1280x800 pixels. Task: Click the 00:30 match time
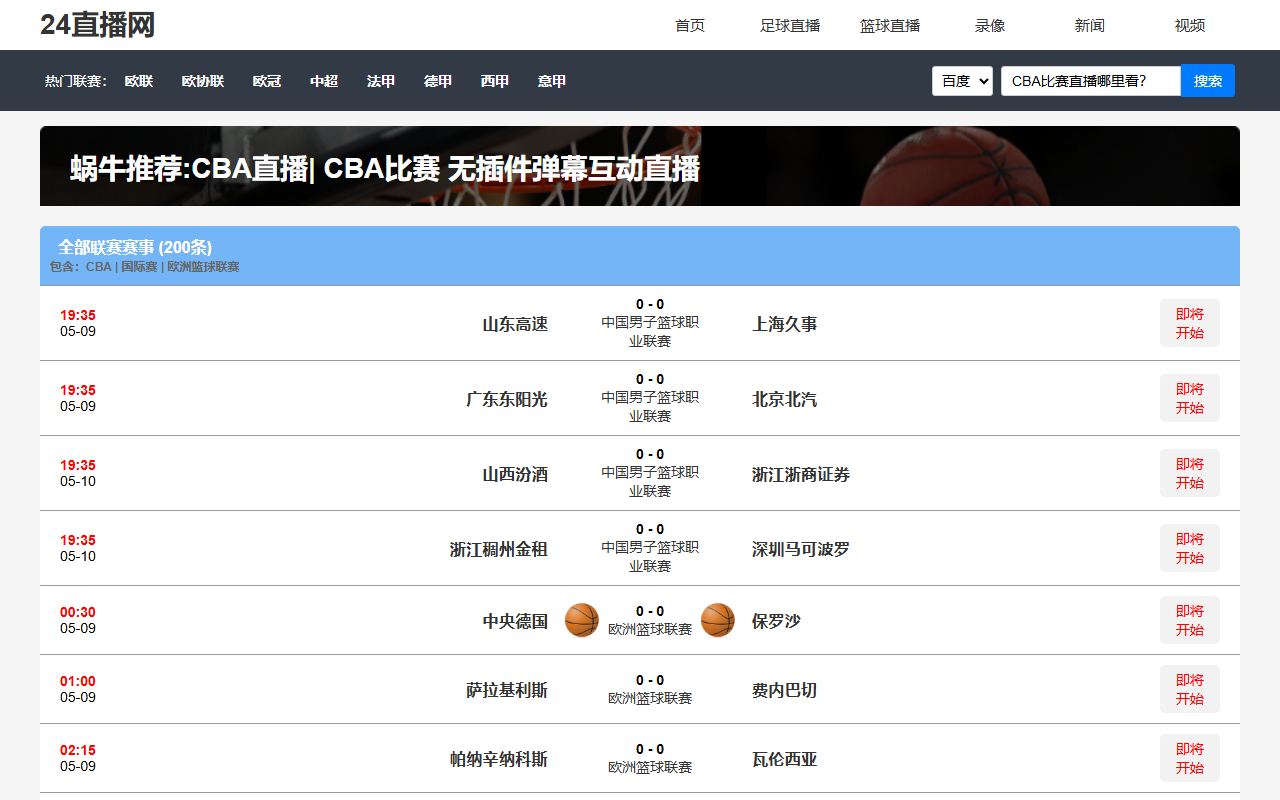tap(78, 612)
